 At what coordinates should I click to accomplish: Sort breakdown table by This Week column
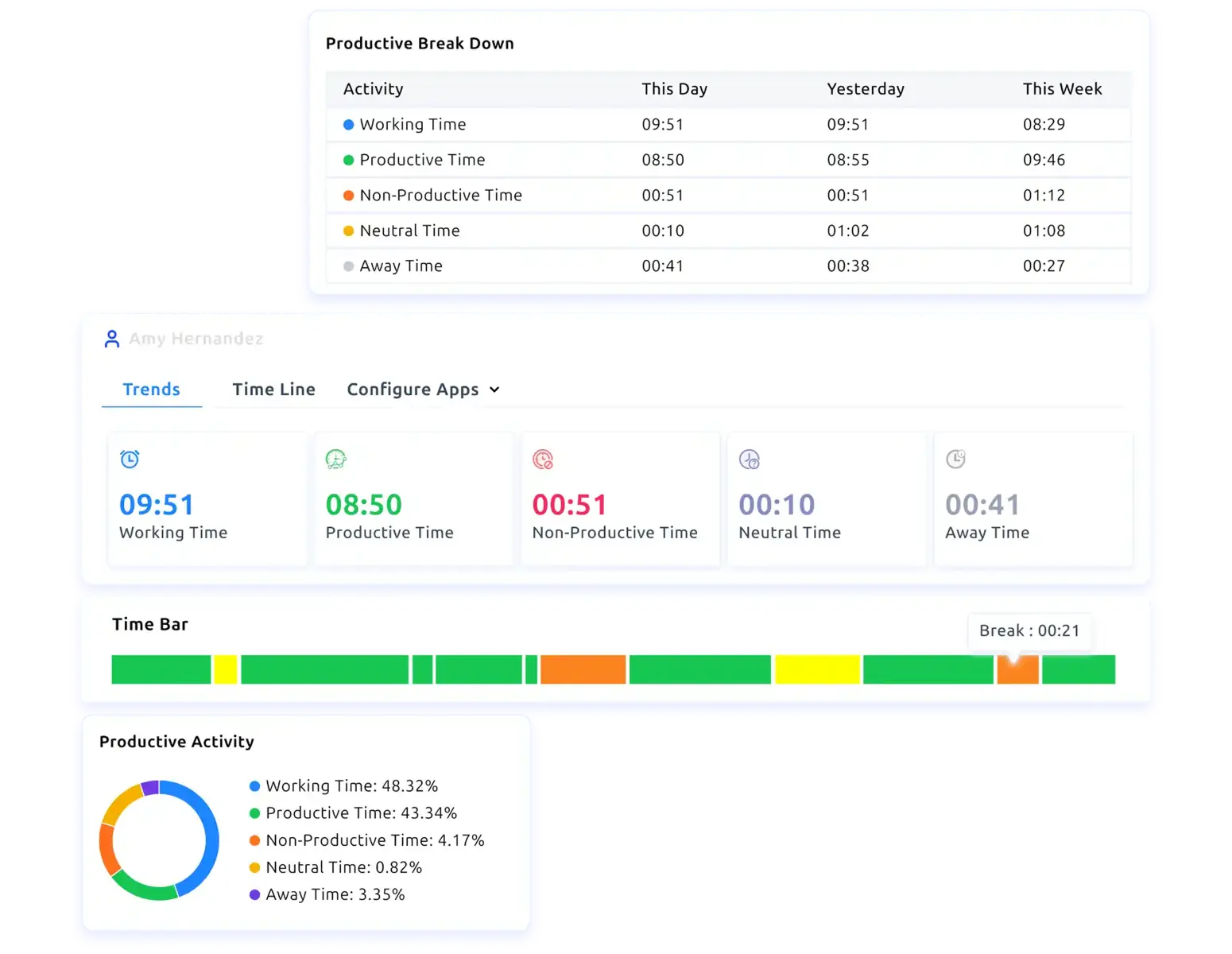coord(1062,89)
